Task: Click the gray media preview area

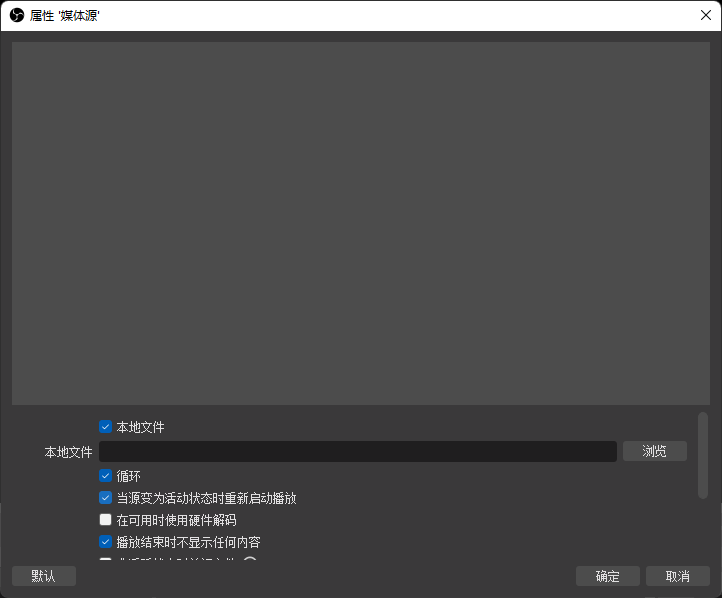Action: pyautogui.click(x=360, y=222)
